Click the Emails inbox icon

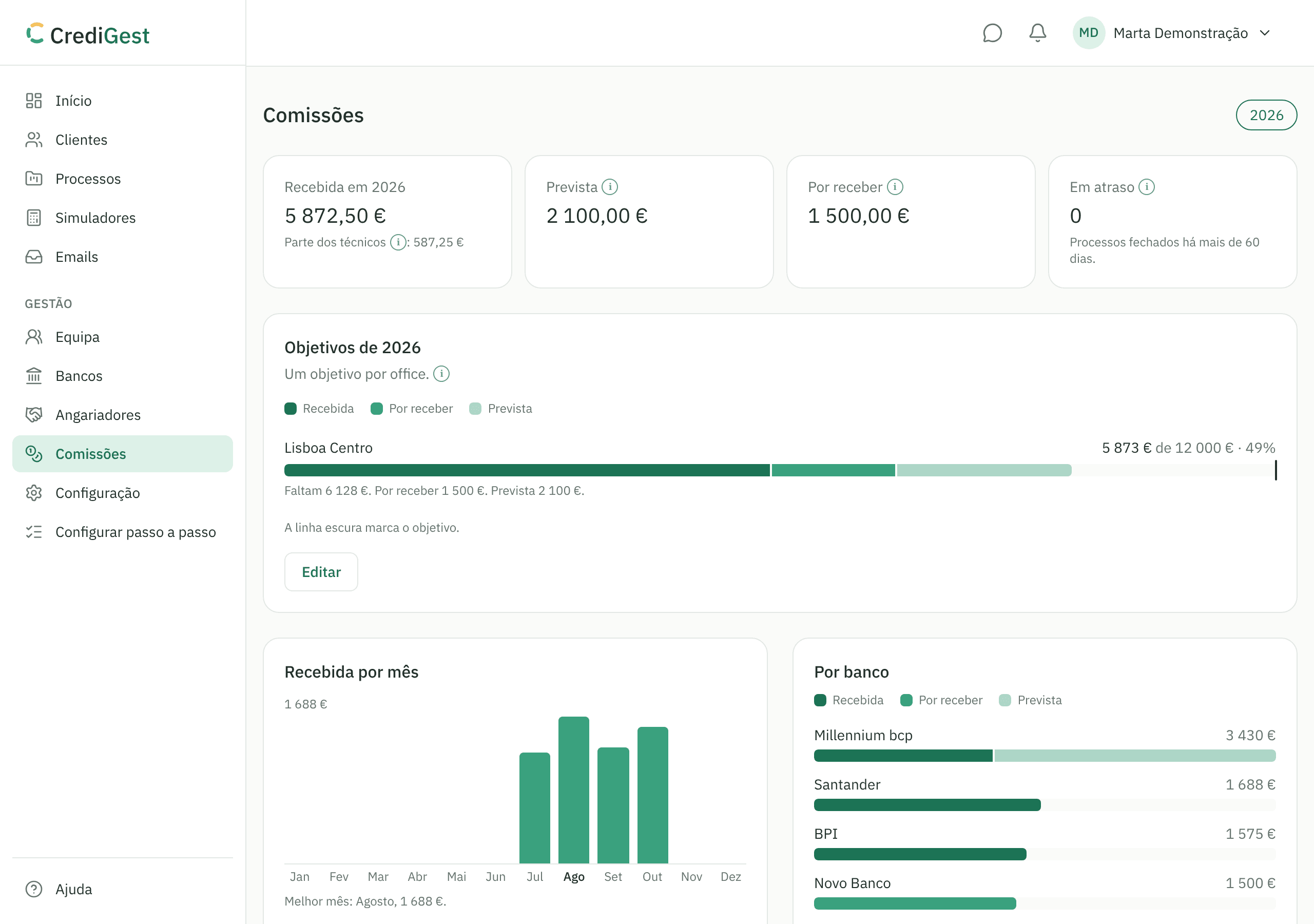[34, 257]
